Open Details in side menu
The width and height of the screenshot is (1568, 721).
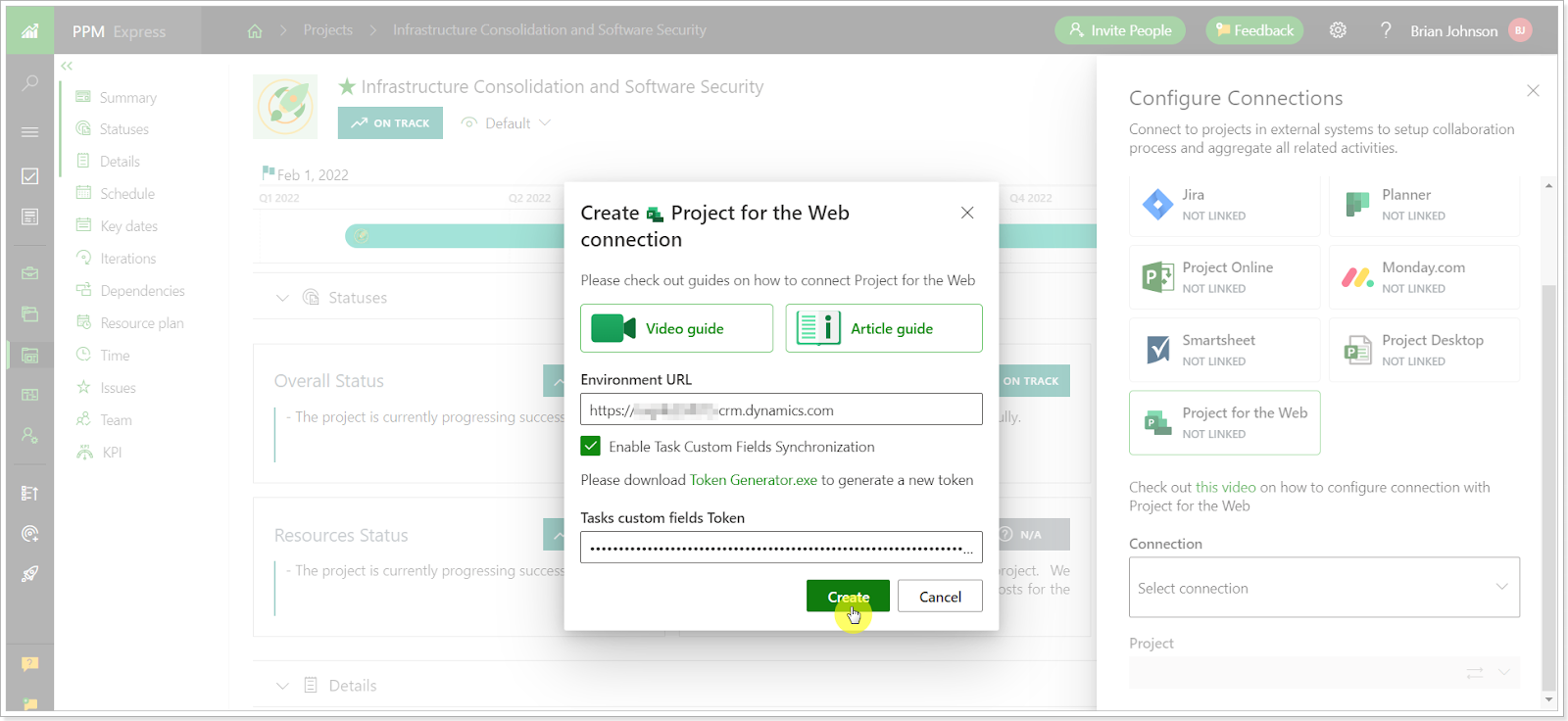point(120,162)
